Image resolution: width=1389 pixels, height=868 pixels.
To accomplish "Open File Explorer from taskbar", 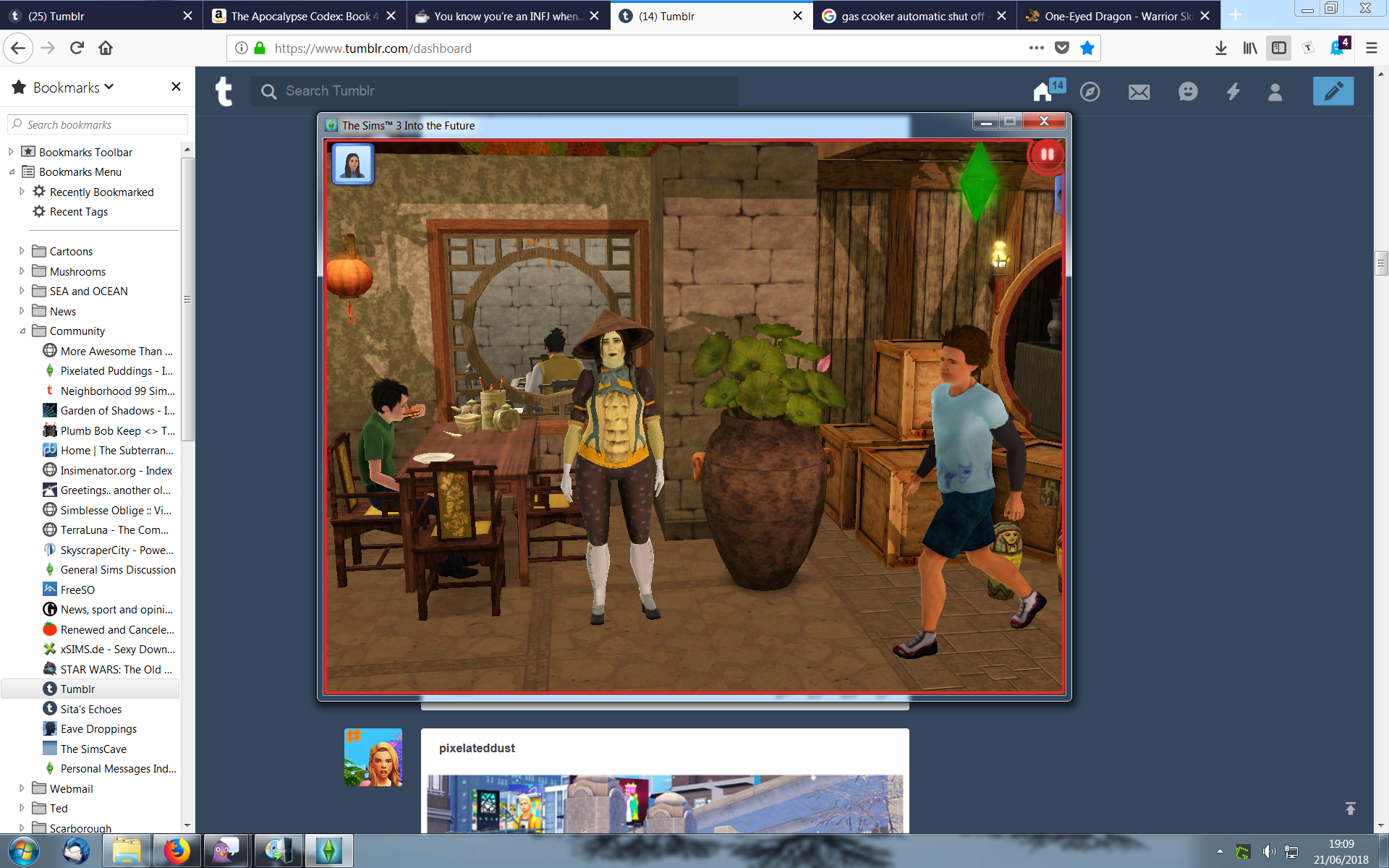I will (127, 851).
